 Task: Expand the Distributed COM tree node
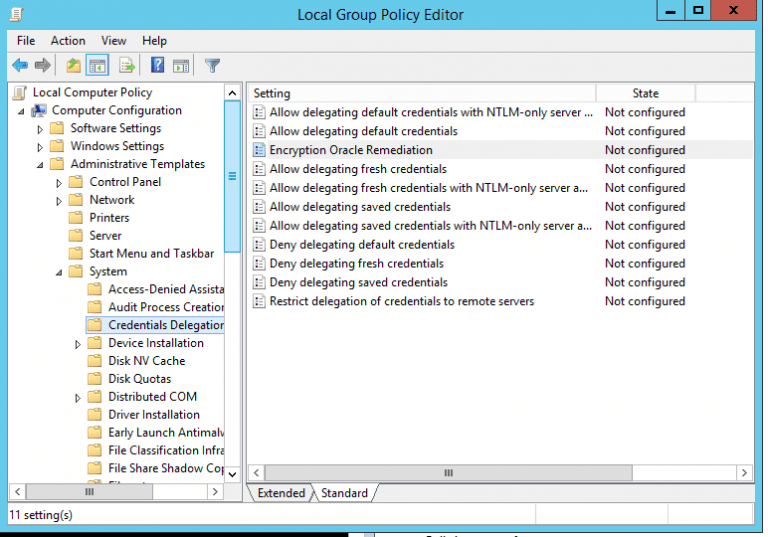point(77,398)
